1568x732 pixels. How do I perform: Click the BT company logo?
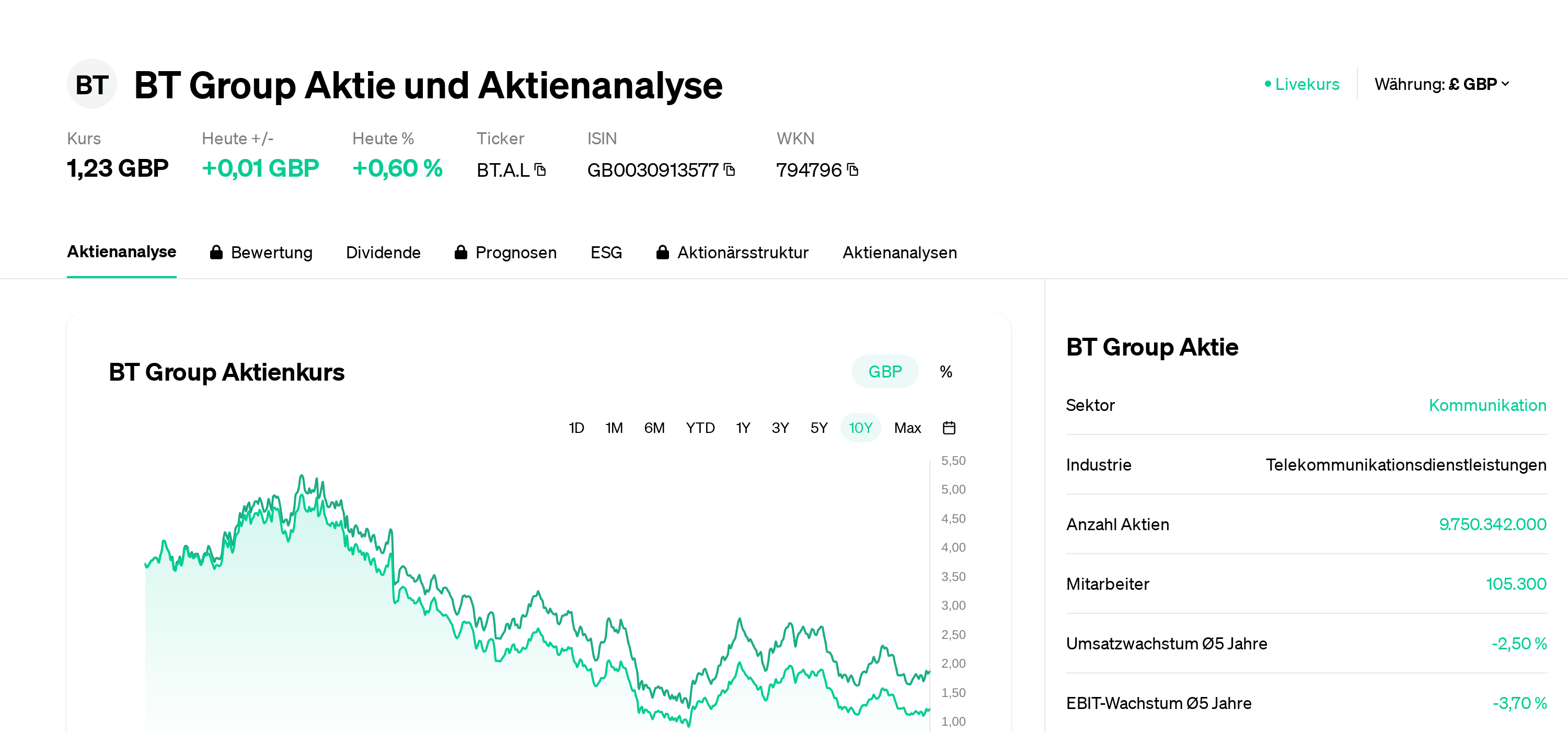[91, 84]
